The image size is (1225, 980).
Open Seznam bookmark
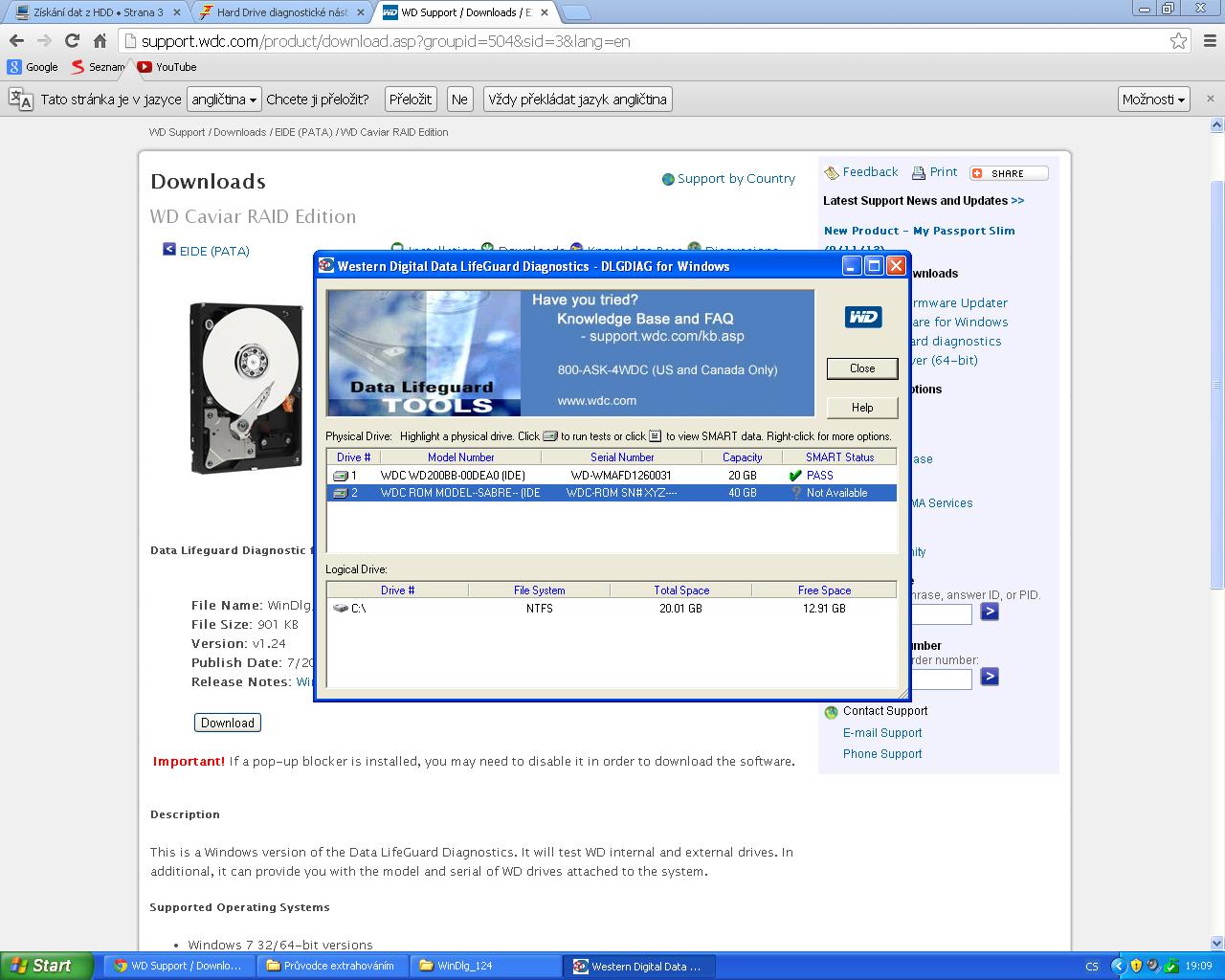(x=99, y=67)
